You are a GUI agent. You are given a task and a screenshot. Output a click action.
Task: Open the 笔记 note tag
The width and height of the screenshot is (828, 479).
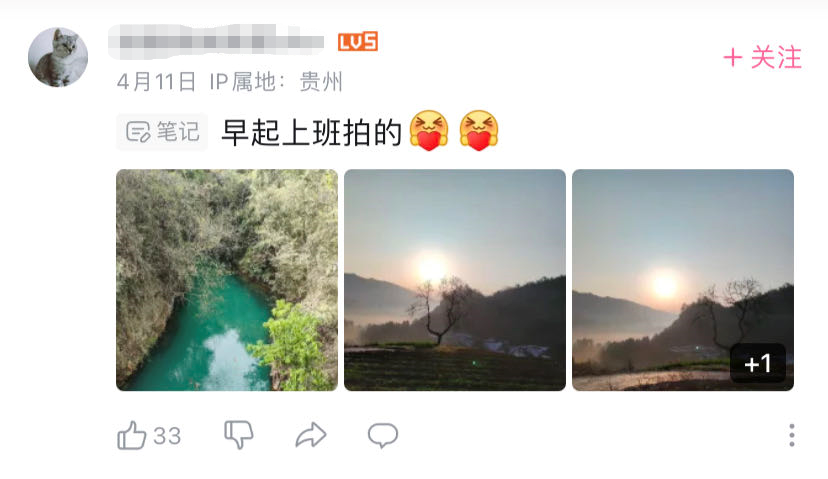162,132
